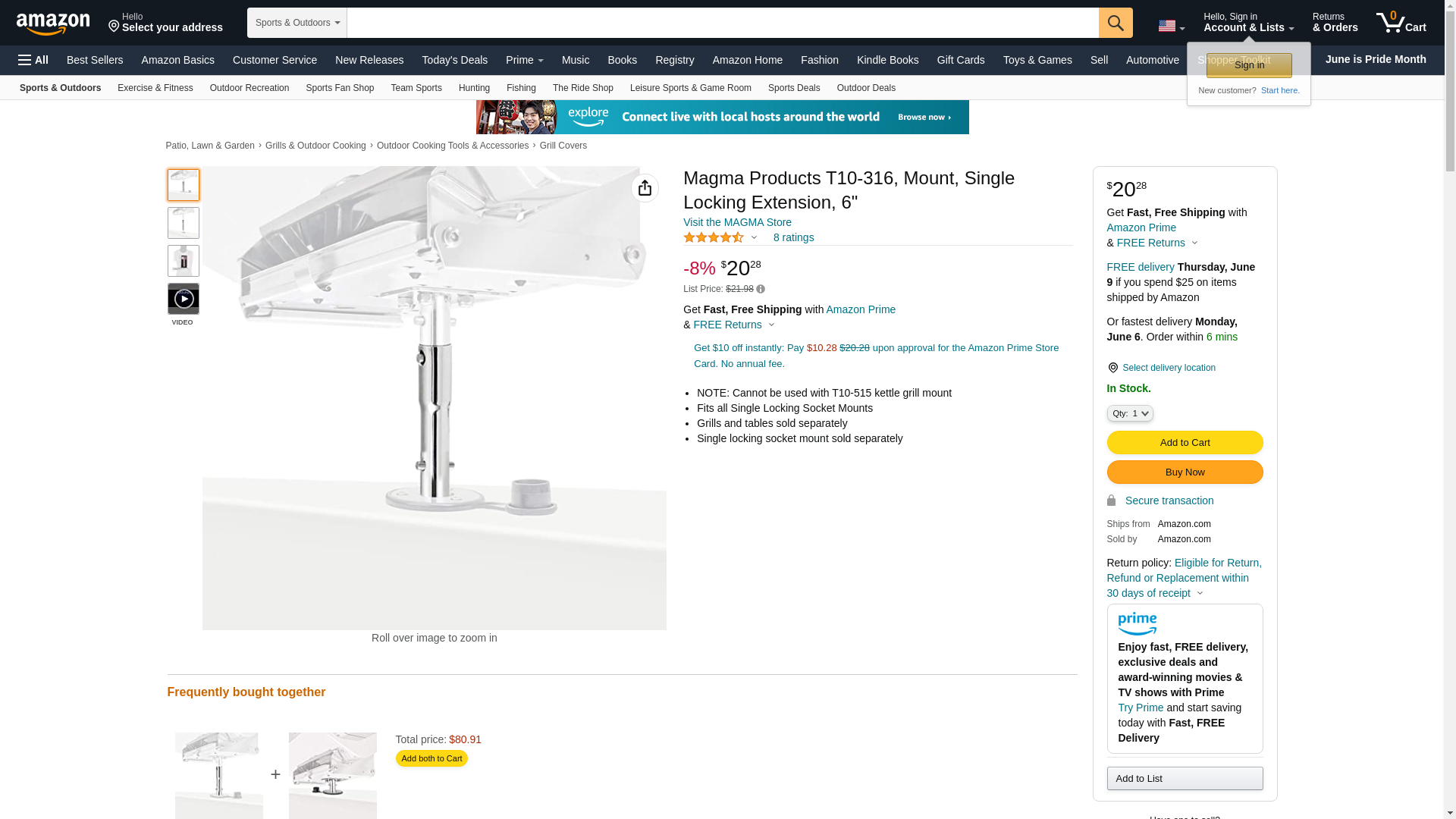Click the magnifying glass search button
The image size is (1456, 819).
click(1115, 23)
